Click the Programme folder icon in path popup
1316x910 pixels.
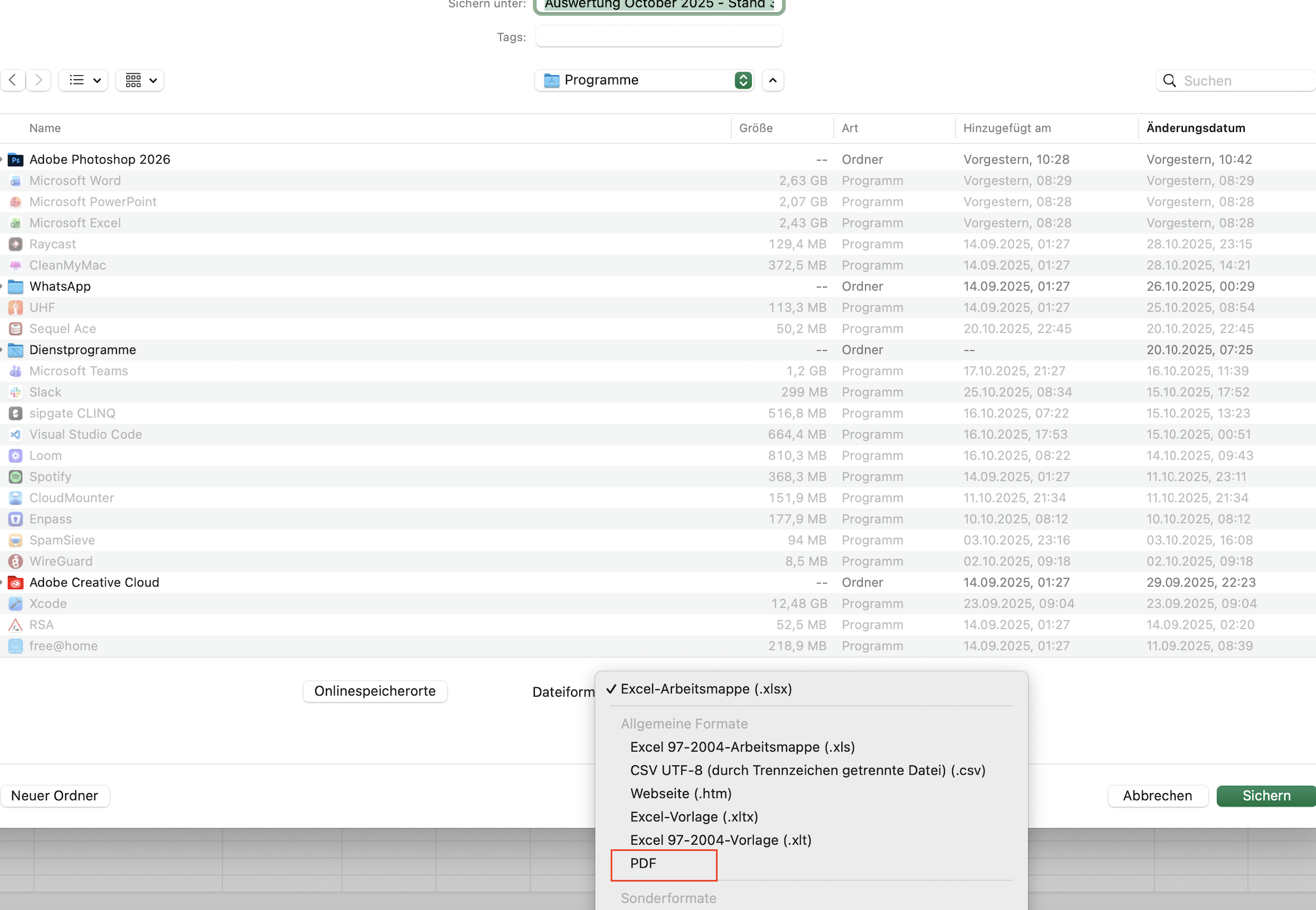[551, 80]
